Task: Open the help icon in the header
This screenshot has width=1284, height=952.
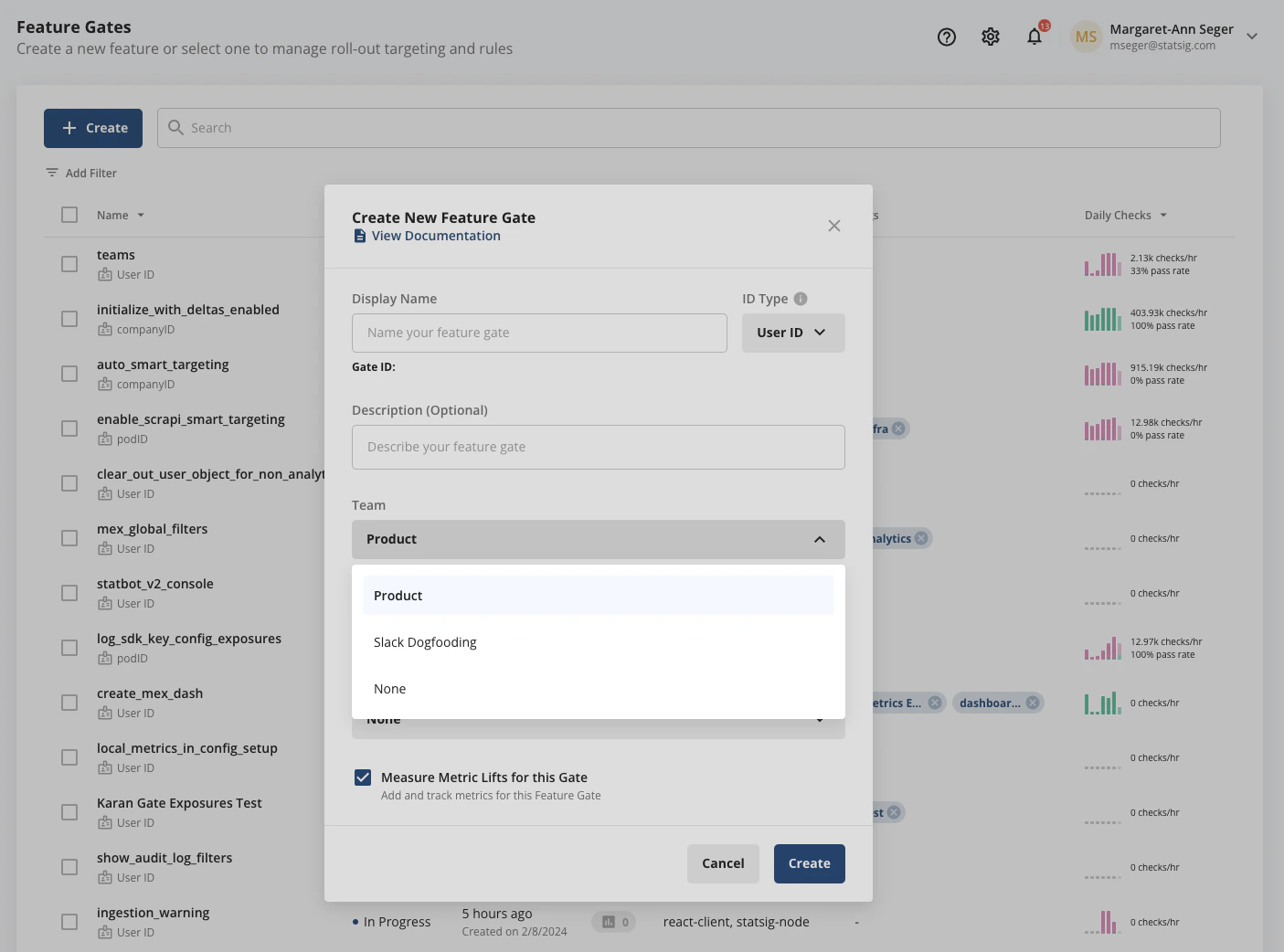Action: pyautogui.click(x=946, y=37)
